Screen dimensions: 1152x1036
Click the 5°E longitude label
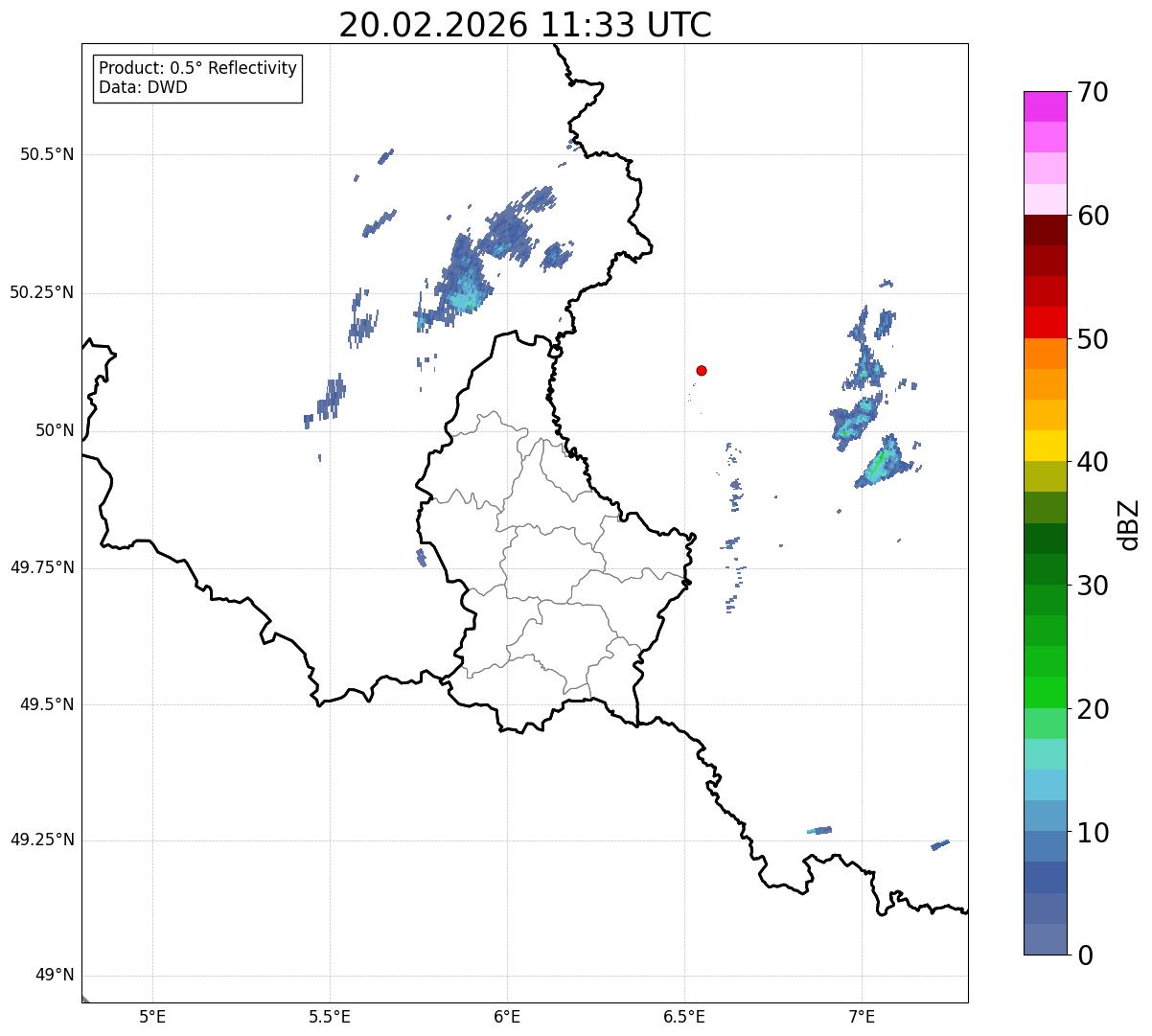(152, 1016)
